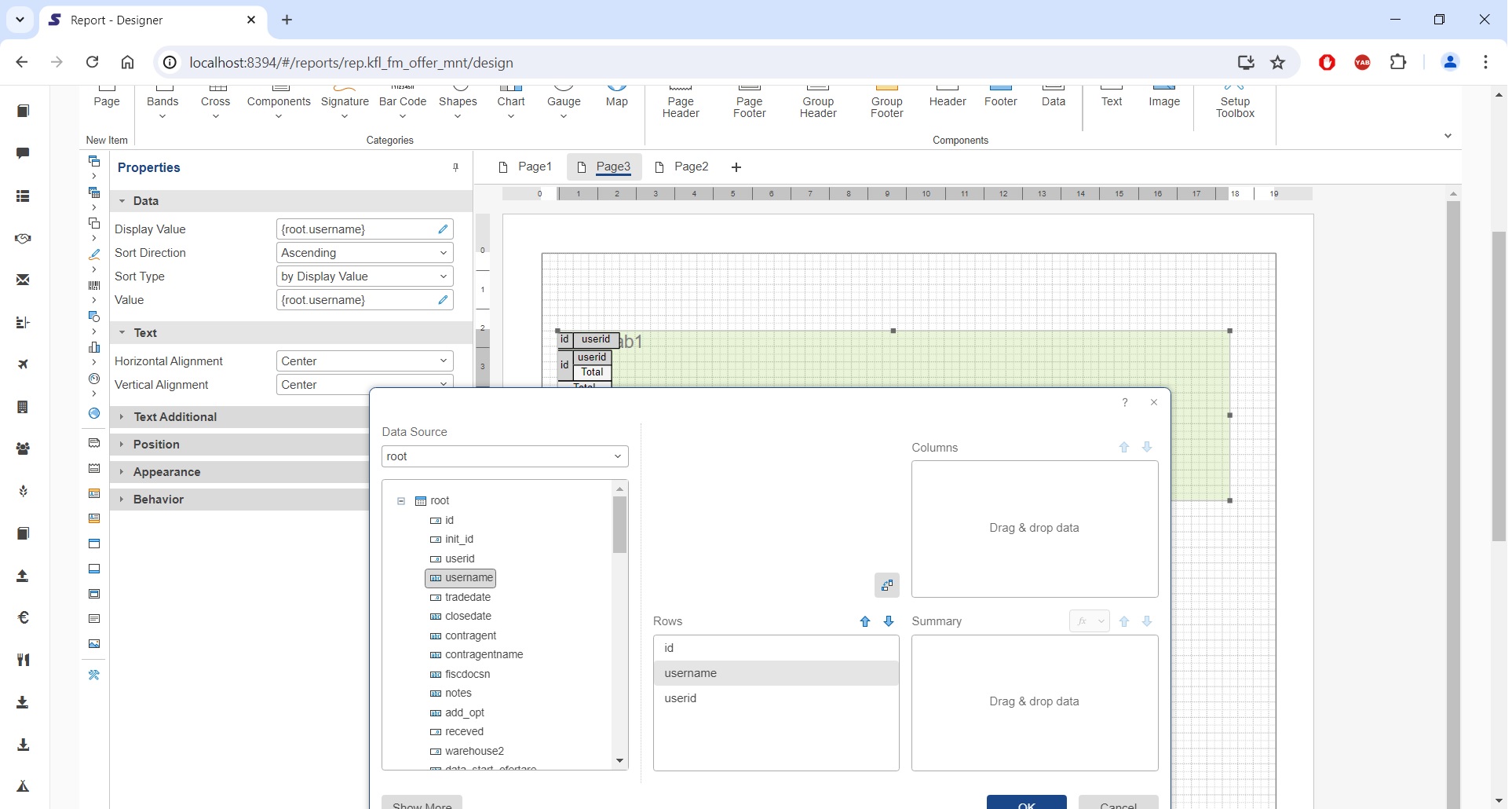Open the envelope mail icon in sidebar
This screenshot has width=1512, height=809.
click(x=23, y=280)
